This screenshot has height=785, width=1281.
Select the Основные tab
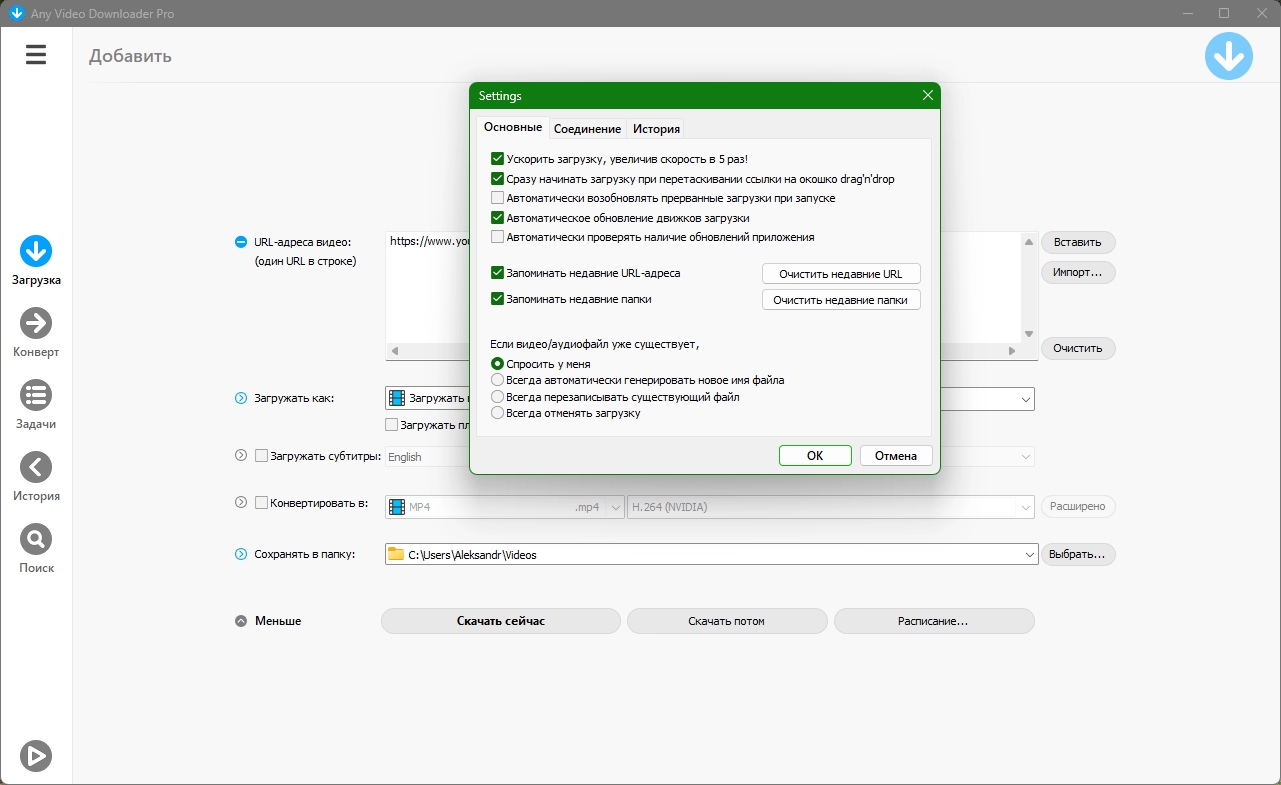(x=512, y=127)
